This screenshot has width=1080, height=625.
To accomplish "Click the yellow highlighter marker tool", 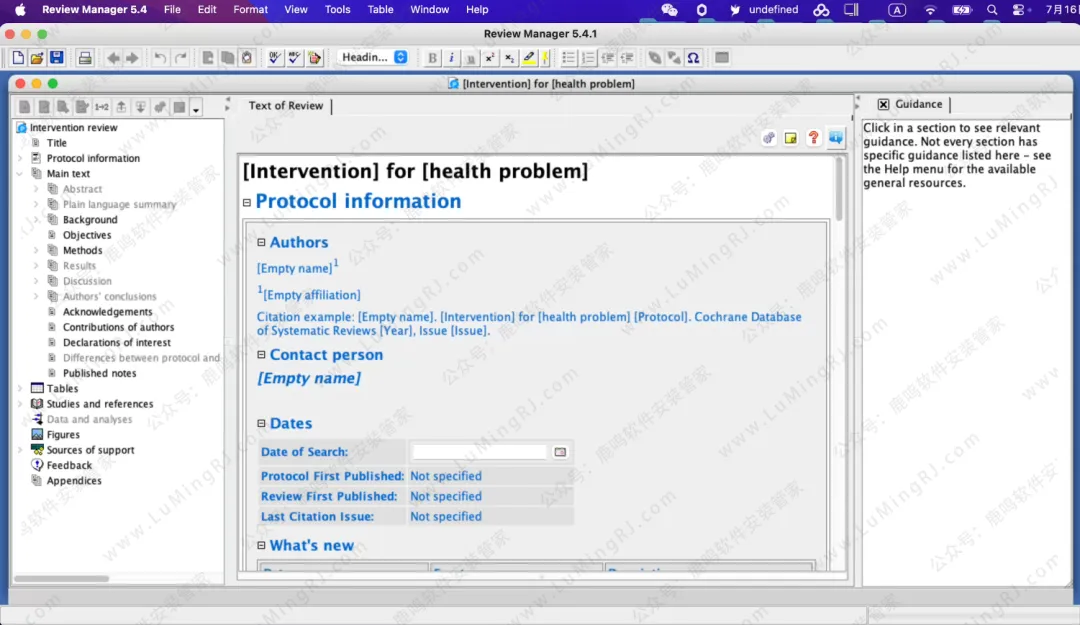I will click(529, 58).
